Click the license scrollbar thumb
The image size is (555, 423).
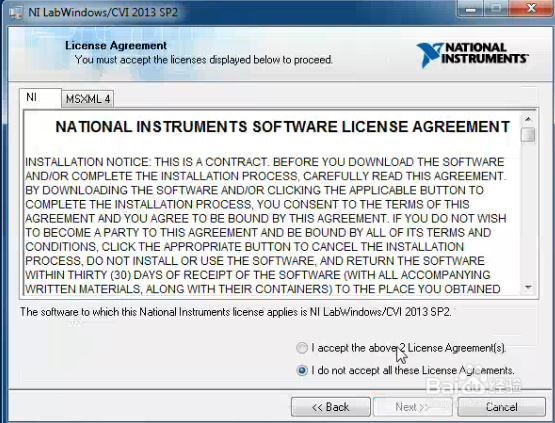click(x=528, y=135)
